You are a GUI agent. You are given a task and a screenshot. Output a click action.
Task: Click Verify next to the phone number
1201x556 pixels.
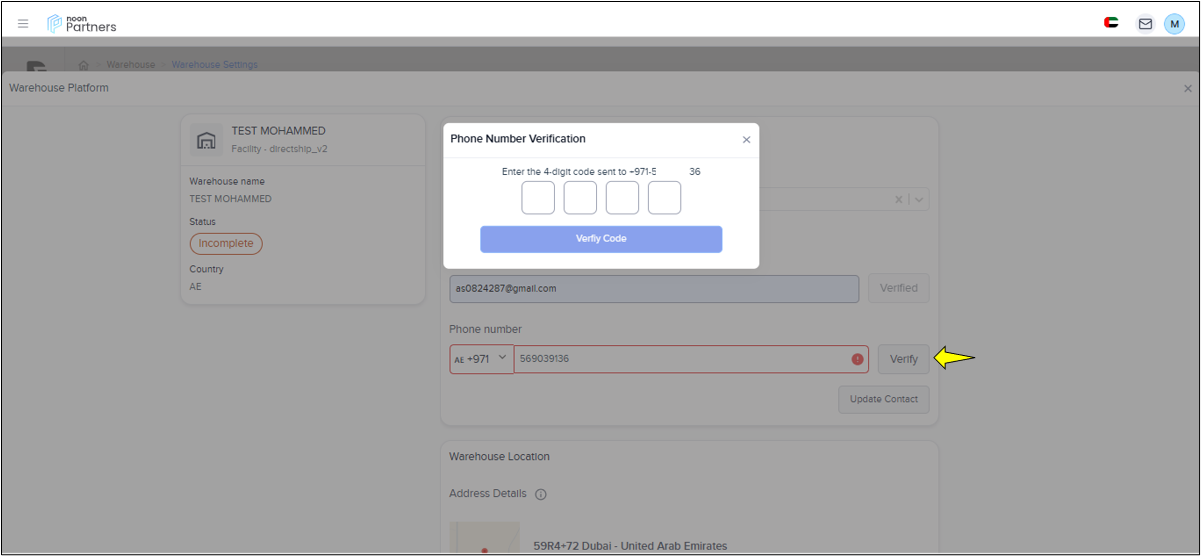pyautogui.click(x=903, y=359)
